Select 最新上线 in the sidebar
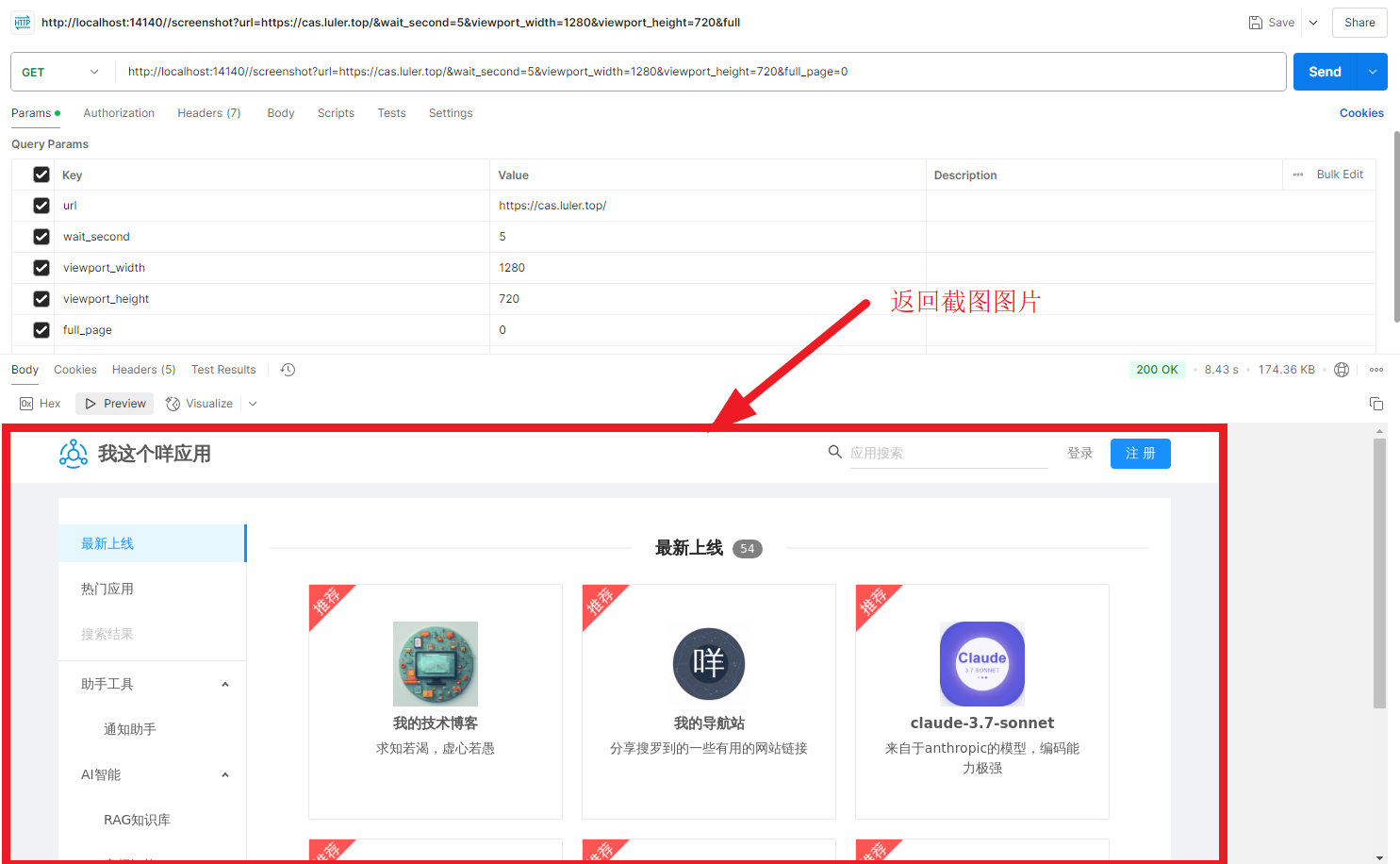 [x=152, y=543]
